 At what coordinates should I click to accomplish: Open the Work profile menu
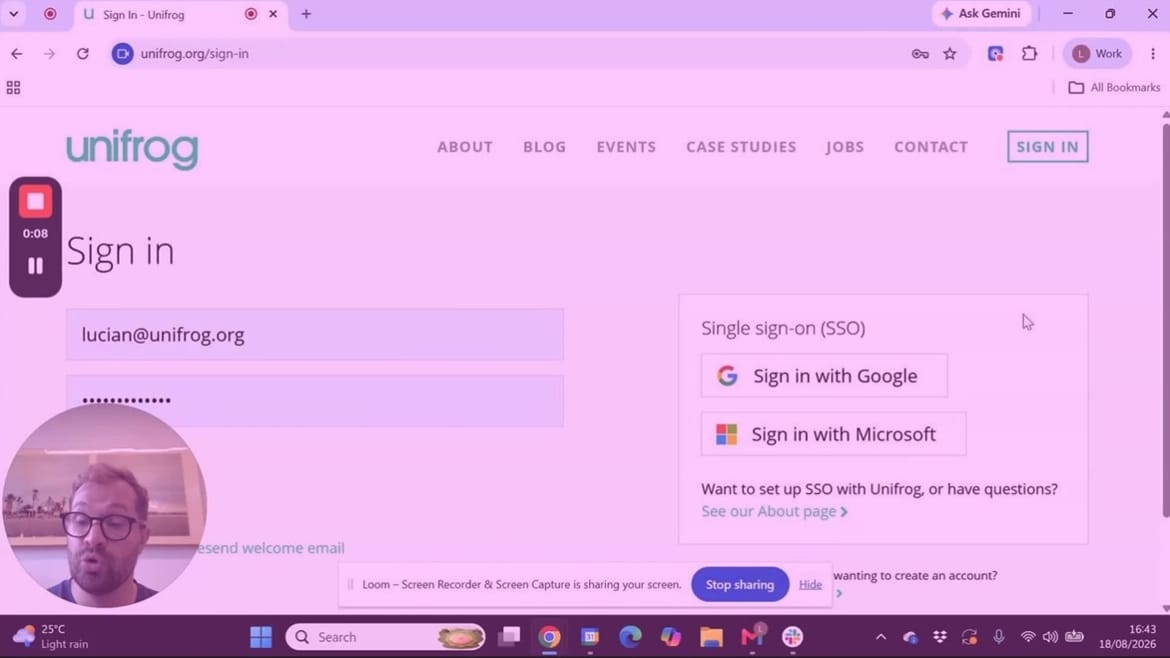coord(1097,54)
